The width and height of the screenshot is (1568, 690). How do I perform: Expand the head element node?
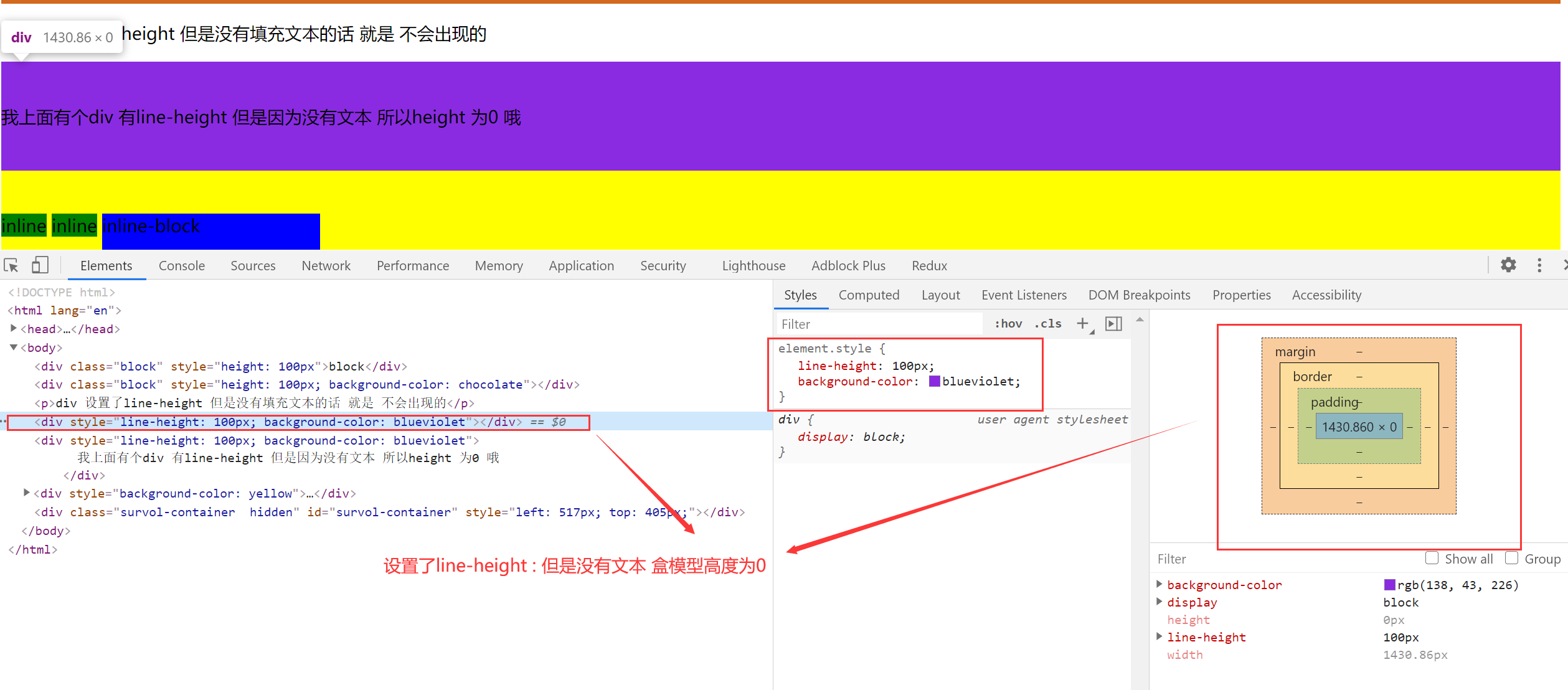13,328
